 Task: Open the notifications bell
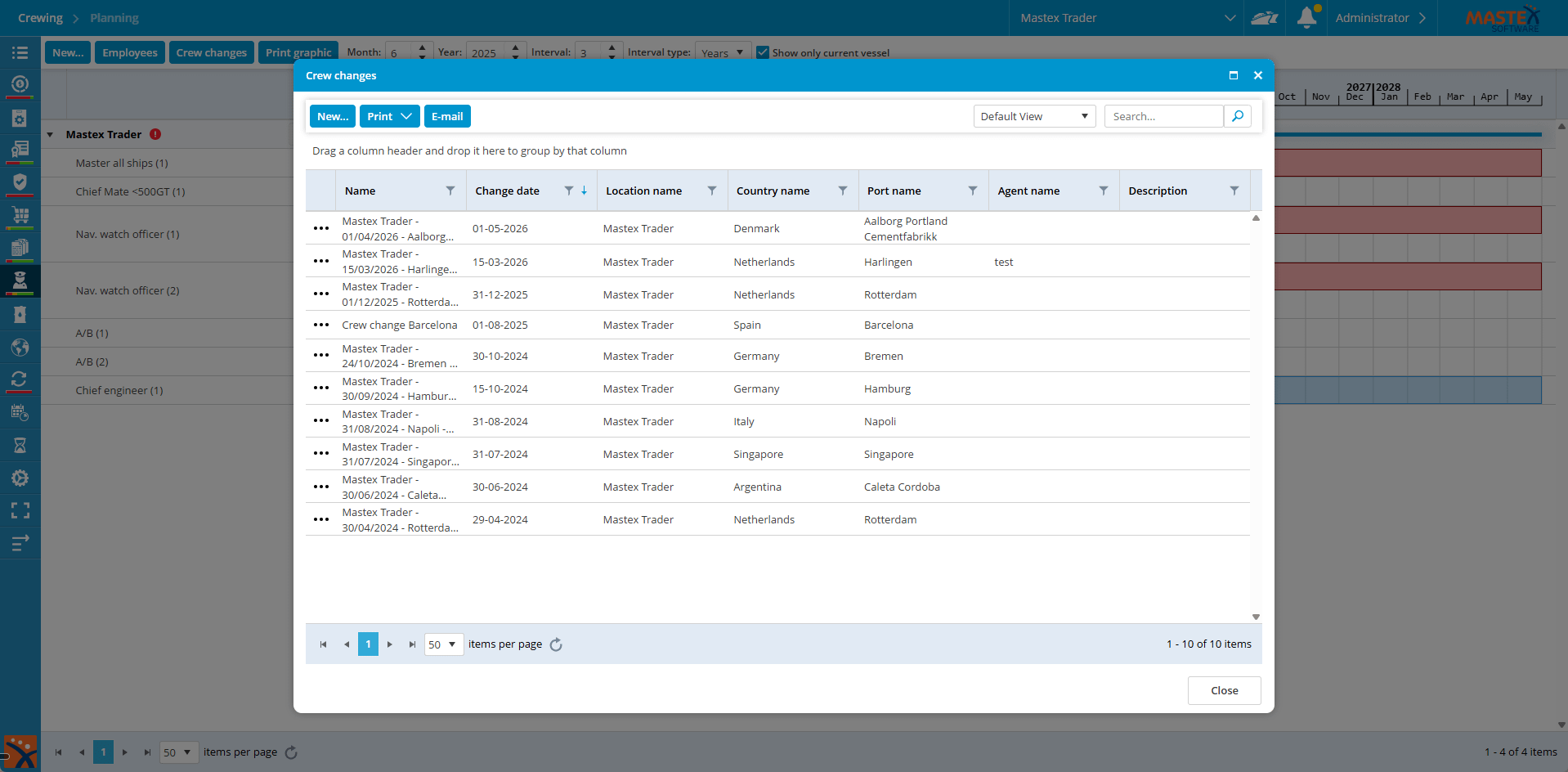point(1306,17)
